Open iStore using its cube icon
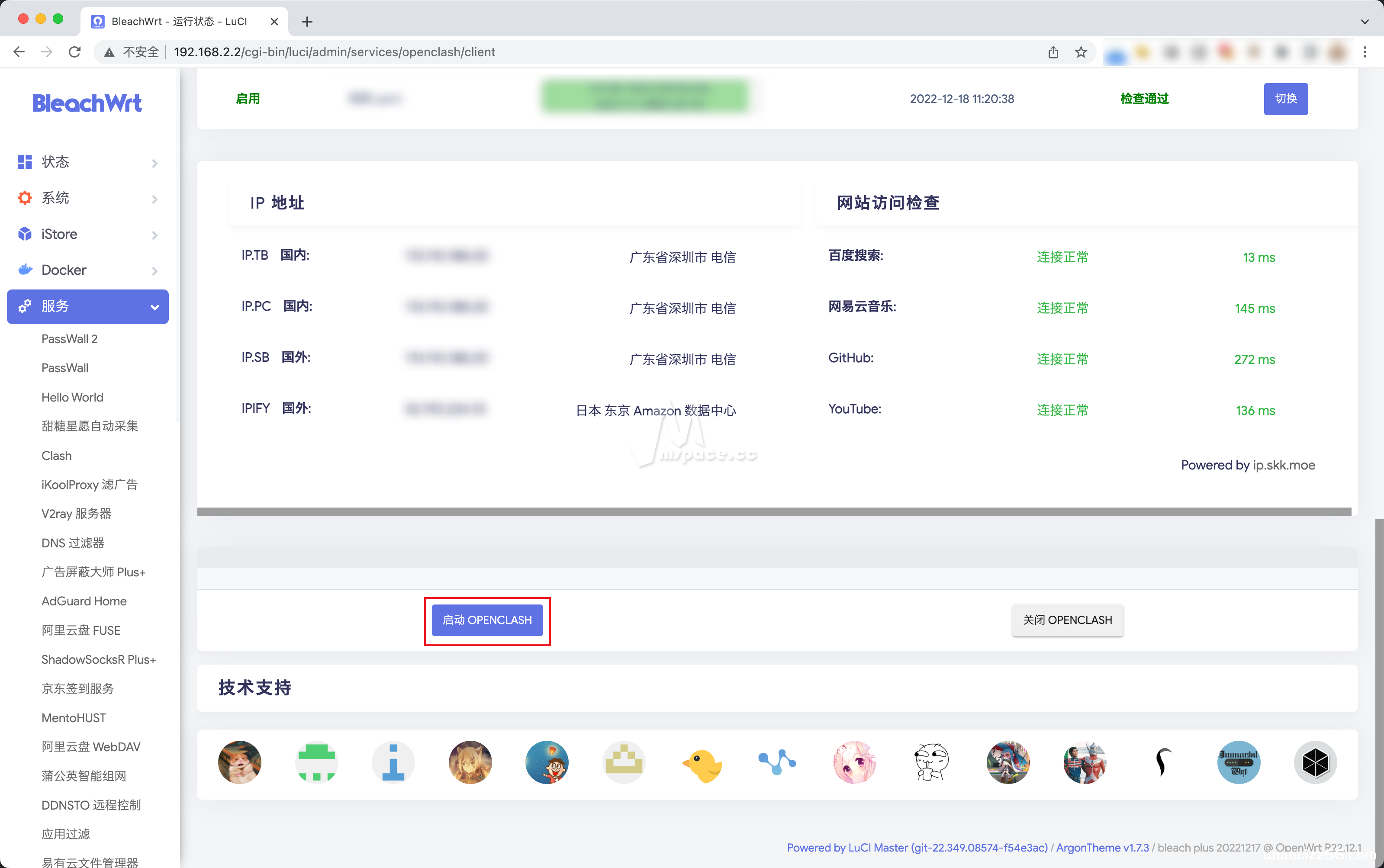The width and height of the screenshot is (1384, 868). [x=24, y=234]
